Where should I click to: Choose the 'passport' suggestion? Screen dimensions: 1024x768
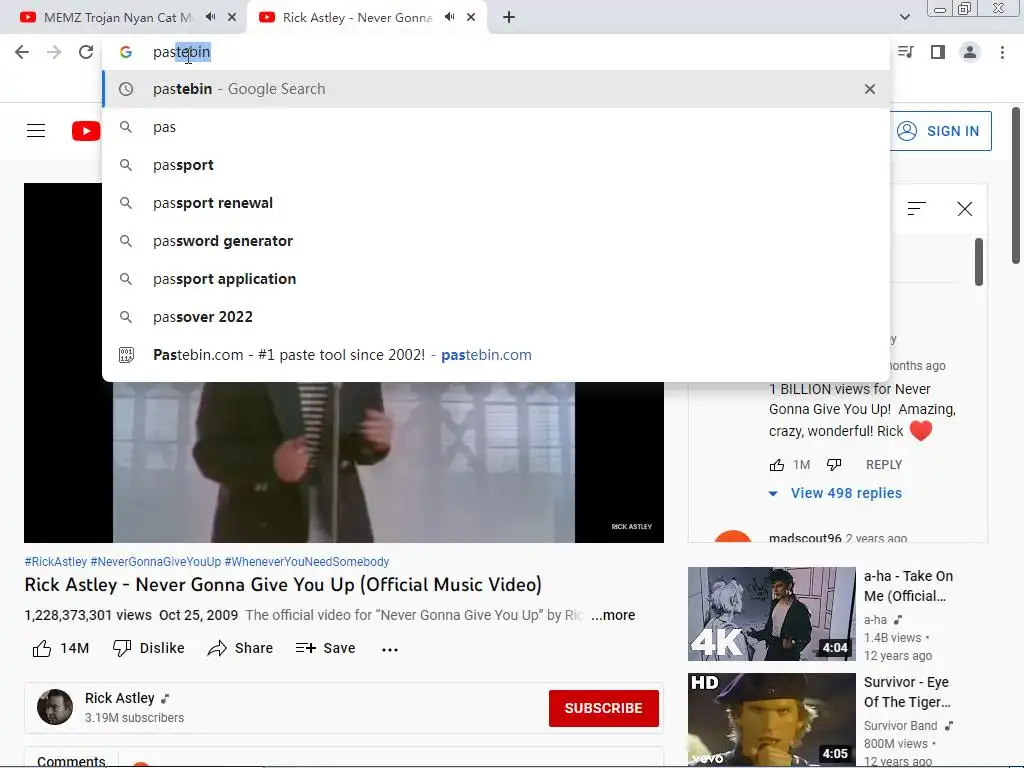pos(496,165)
